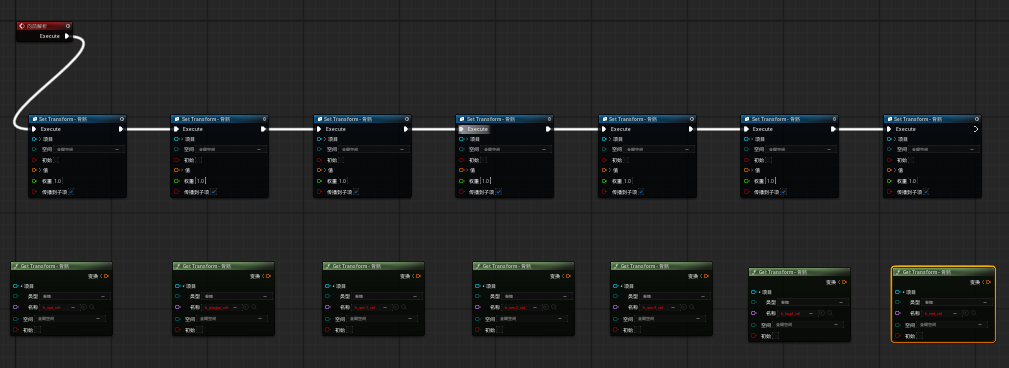
Task: Open the 名称 dropdown showing b_arm2_ctrl
Action: pyautogui.click(x=522, y=307)
